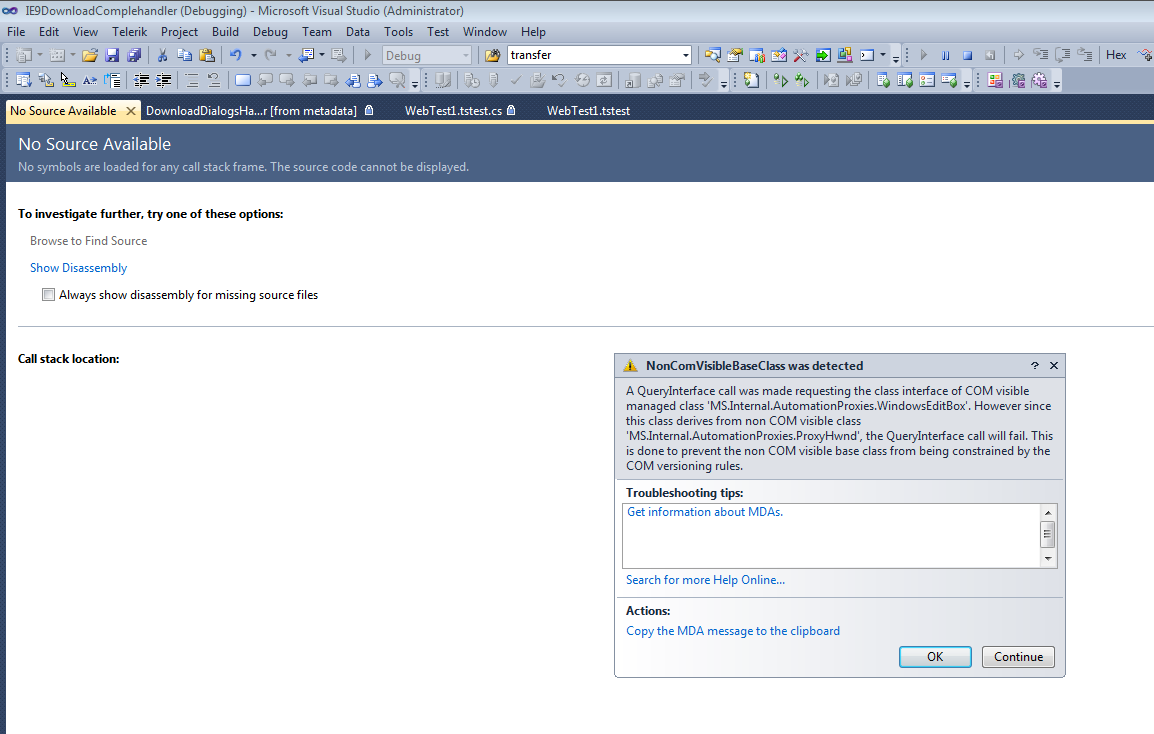Switch to WebTest1.tstest tab

(588, 110)
